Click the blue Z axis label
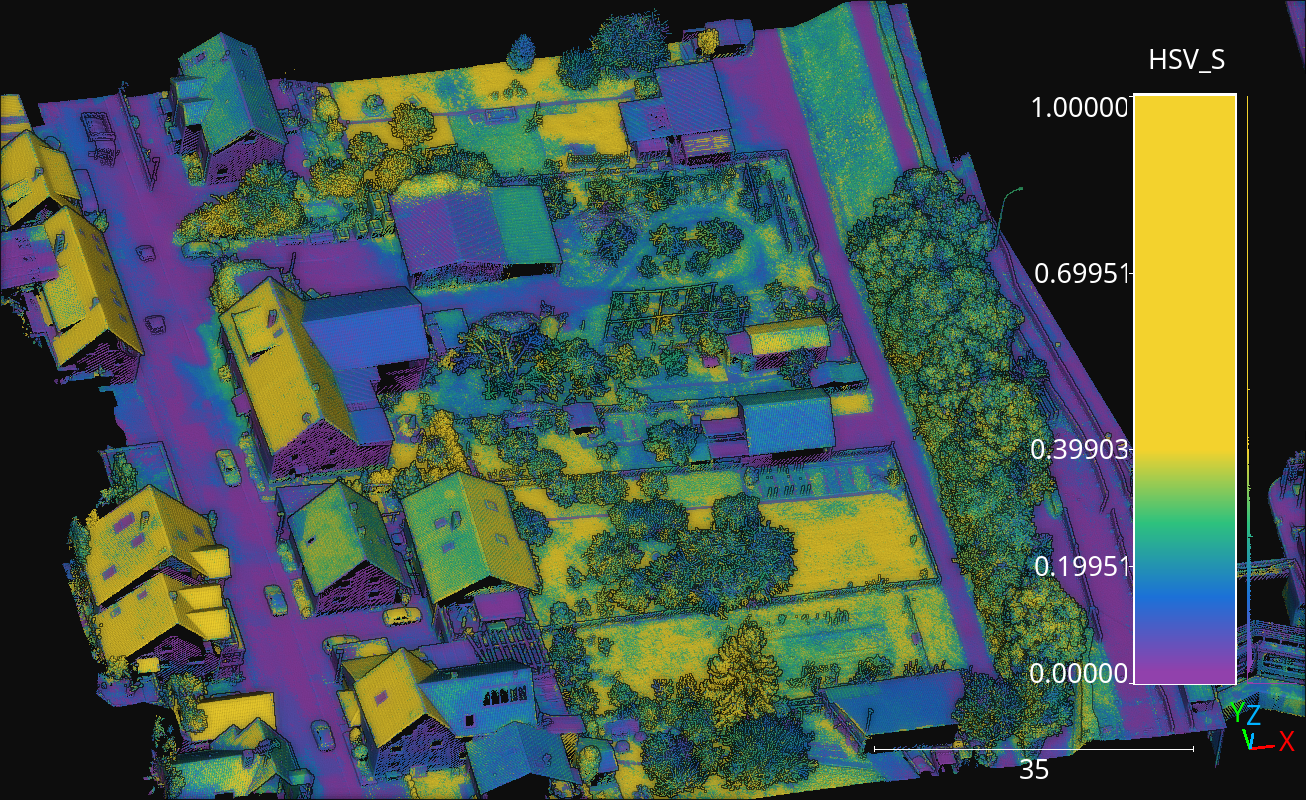 1253,715
